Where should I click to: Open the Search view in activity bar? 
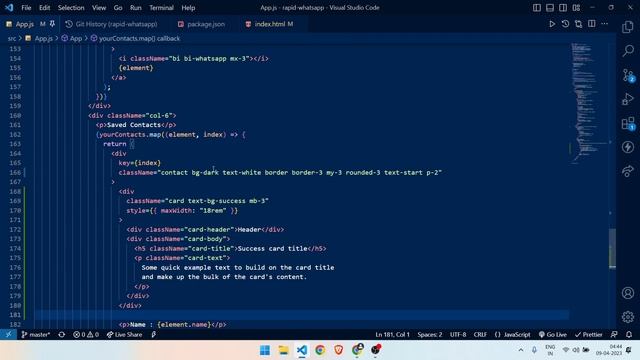pyautogui.click(x=628, y=51)
